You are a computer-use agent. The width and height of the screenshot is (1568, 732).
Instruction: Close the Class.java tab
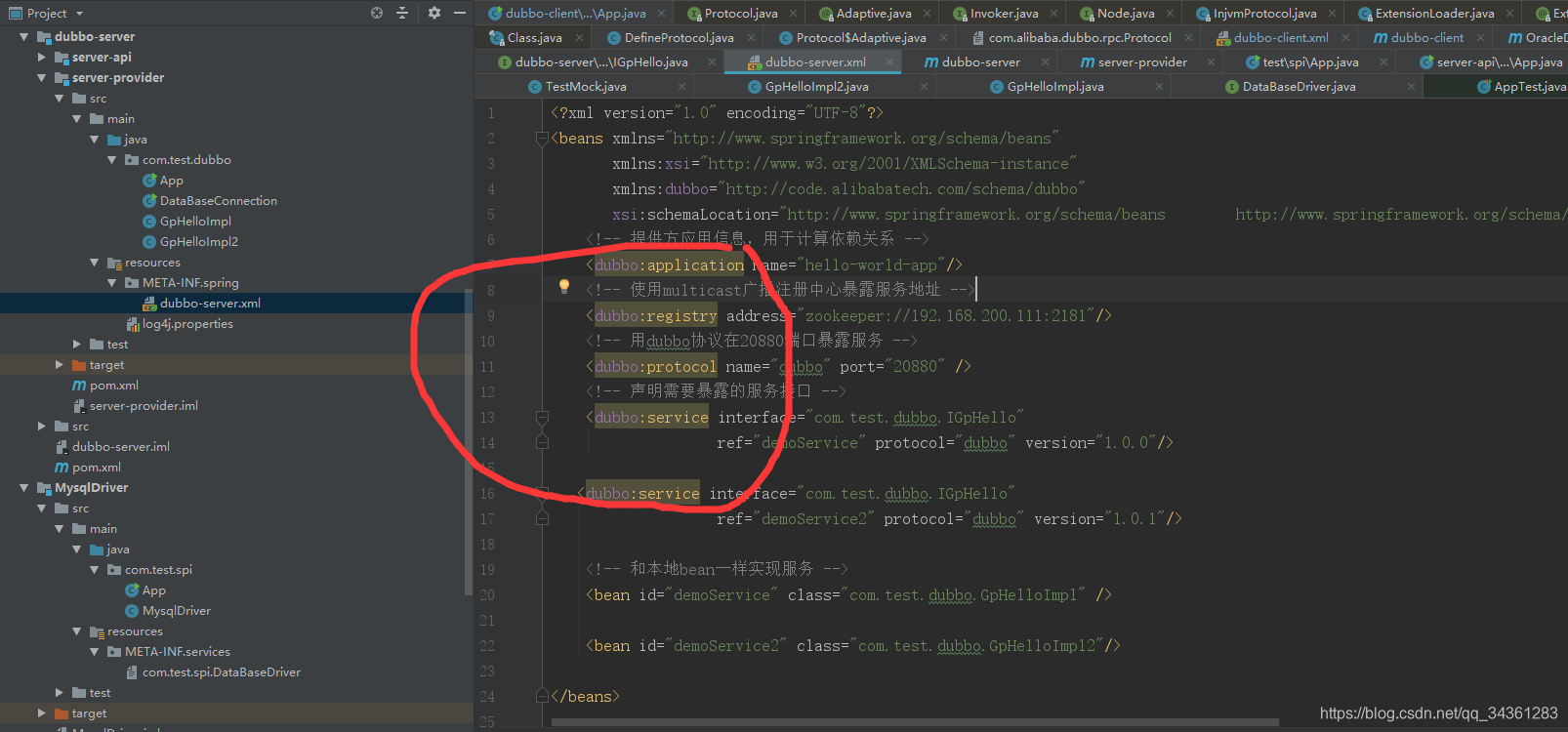point(579,38)
